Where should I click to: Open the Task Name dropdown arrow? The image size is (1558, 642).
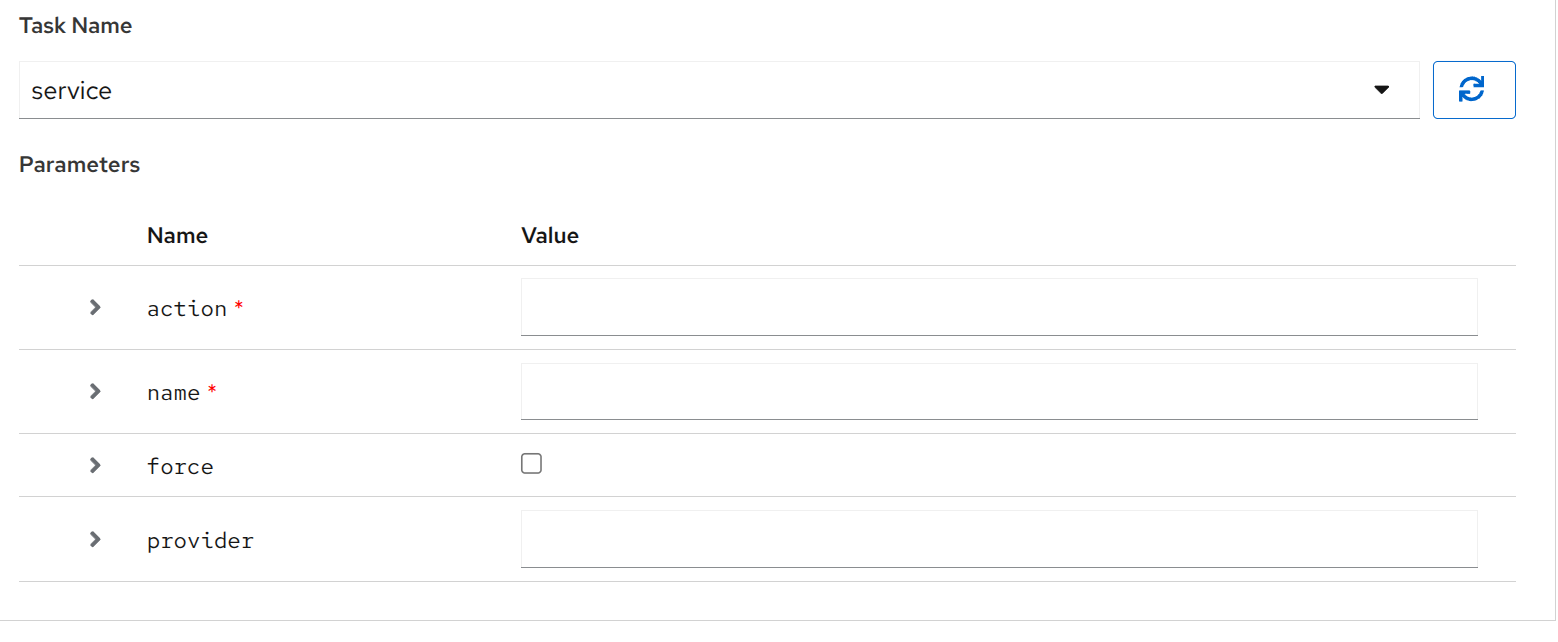pos(1382,89)
